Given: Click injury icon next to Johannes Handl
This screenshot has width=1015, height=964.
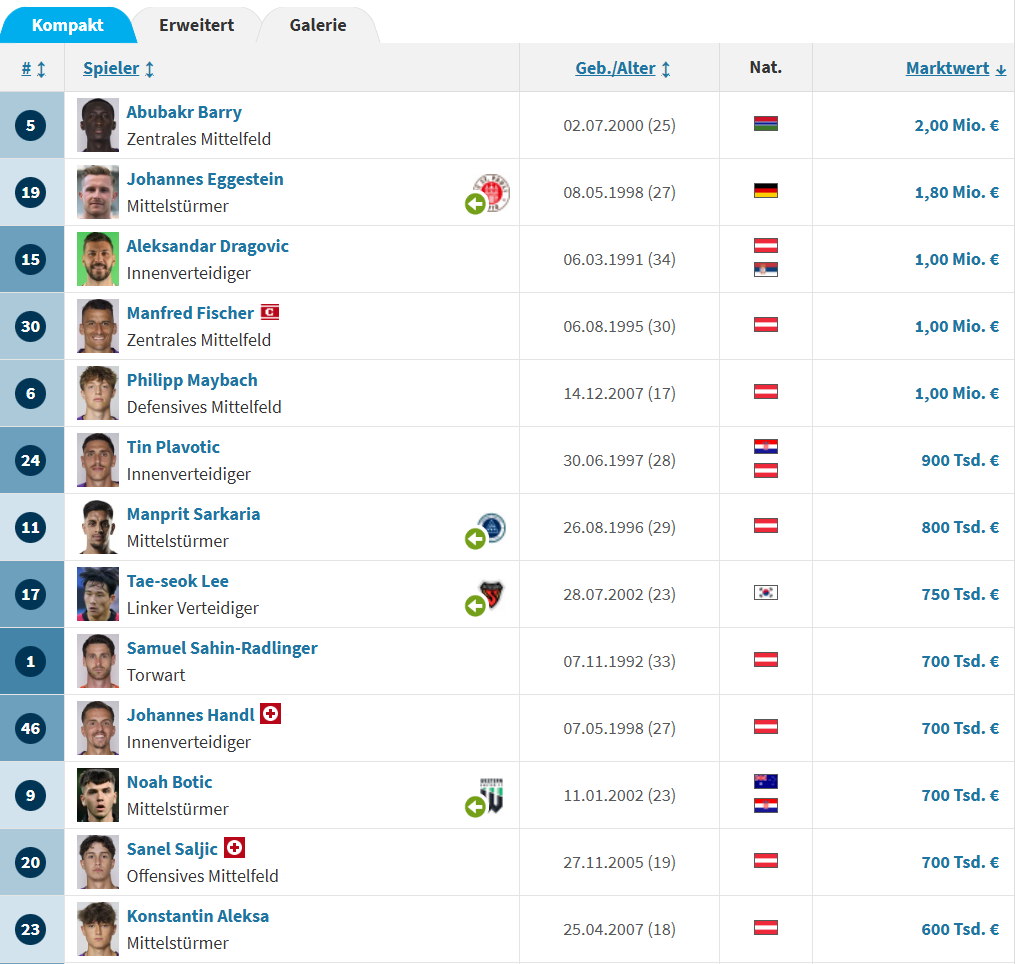Looking at the screenshot, I should pyautogui.click(x=270, y=714).
